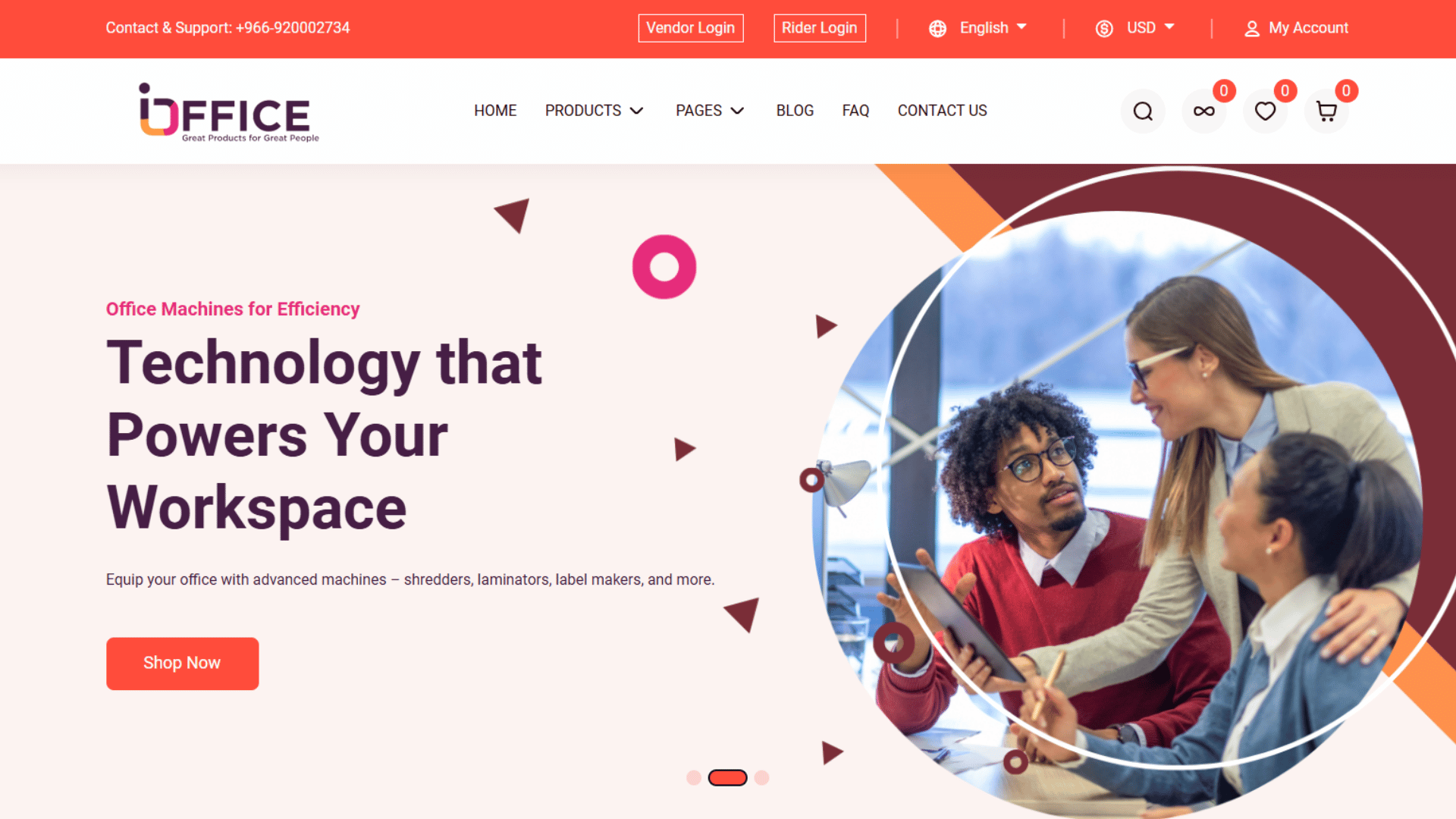
Task: Click the Vendor Login button
Action: (690, 28)
